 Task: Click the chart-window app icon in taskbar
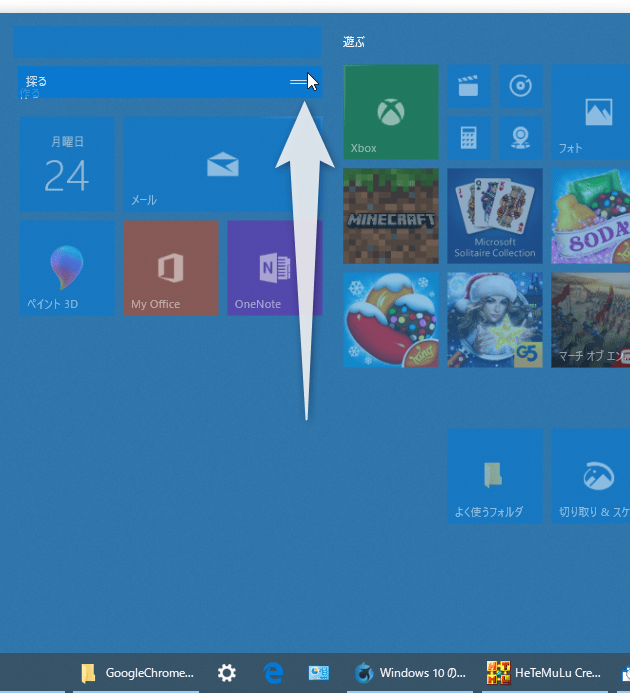(319, 673)
